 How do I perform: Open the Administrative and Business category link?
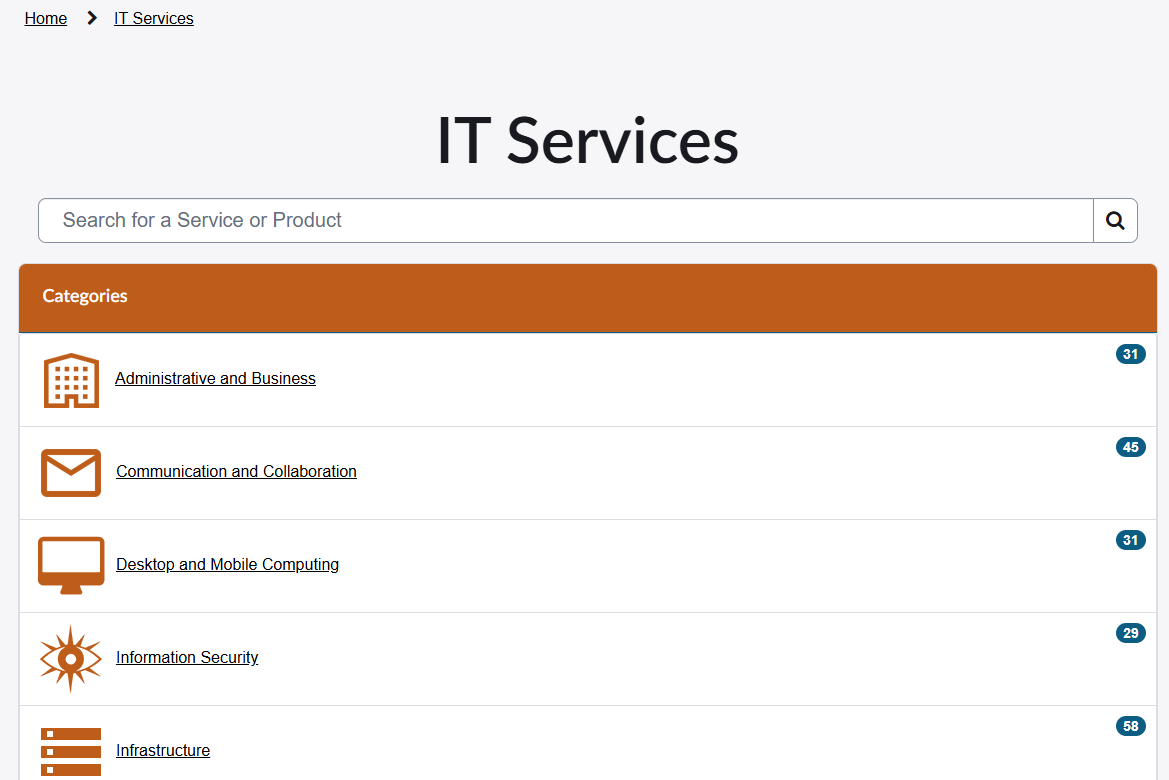tap(215, 378)
